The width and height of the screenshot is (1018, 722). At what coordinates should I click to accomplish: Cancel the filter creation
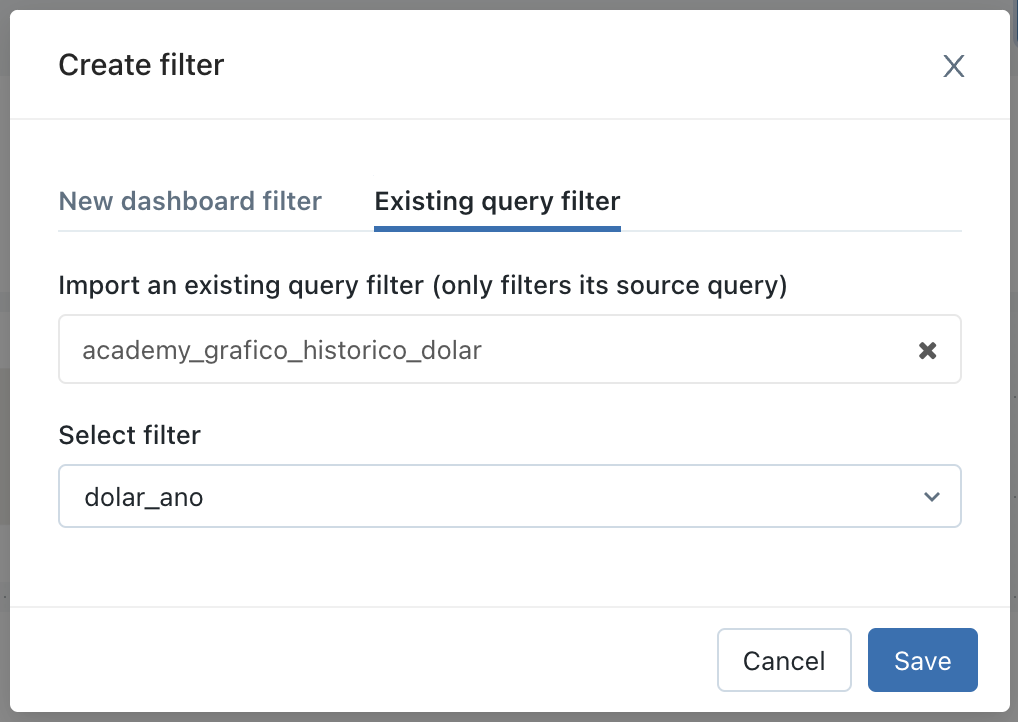coord(784,660)
